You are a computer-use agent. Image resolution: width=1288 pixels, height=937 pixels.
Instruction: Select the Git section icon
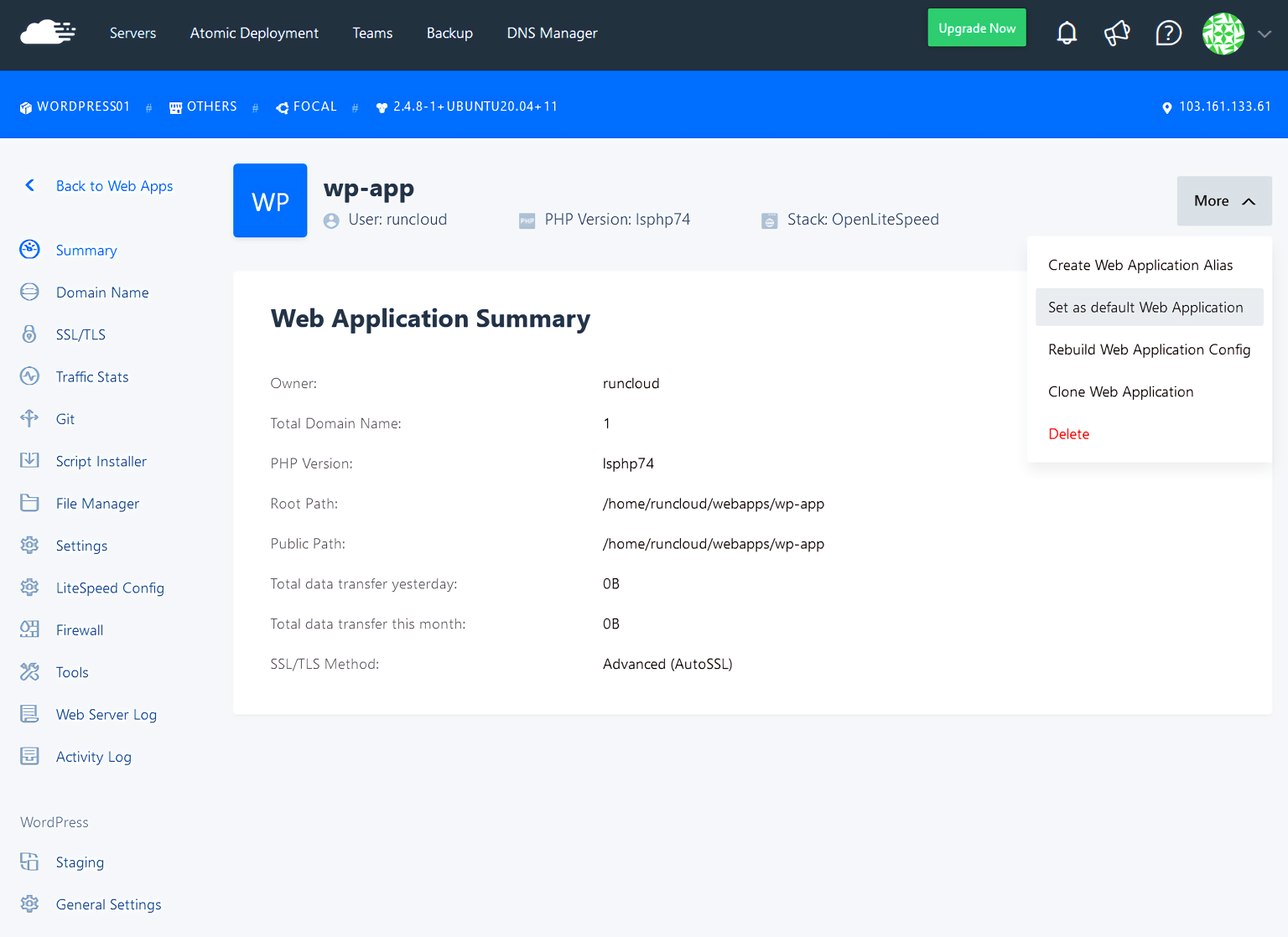(30, 418)
